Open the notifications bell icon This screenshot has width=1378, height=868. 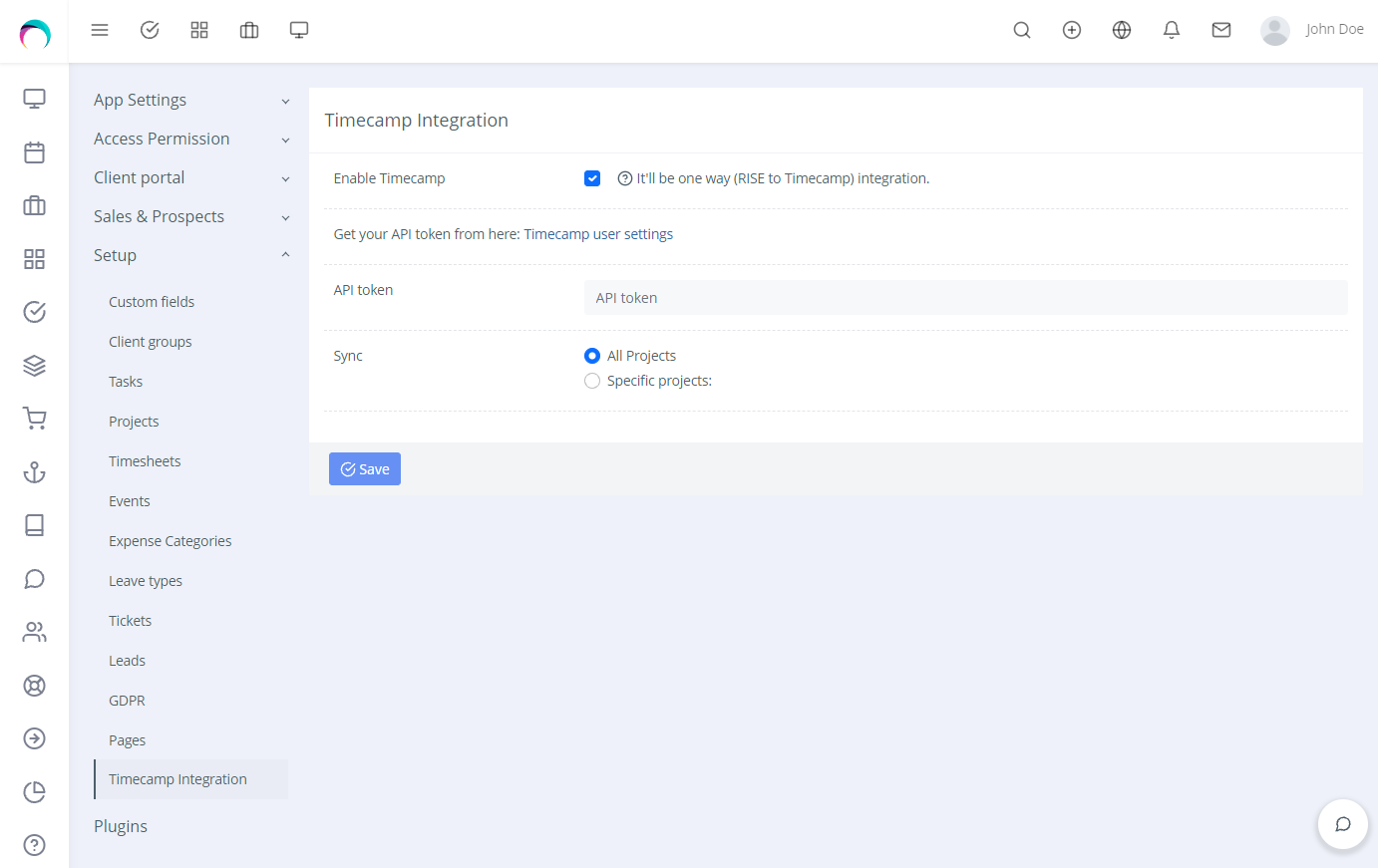point(1172,30)
